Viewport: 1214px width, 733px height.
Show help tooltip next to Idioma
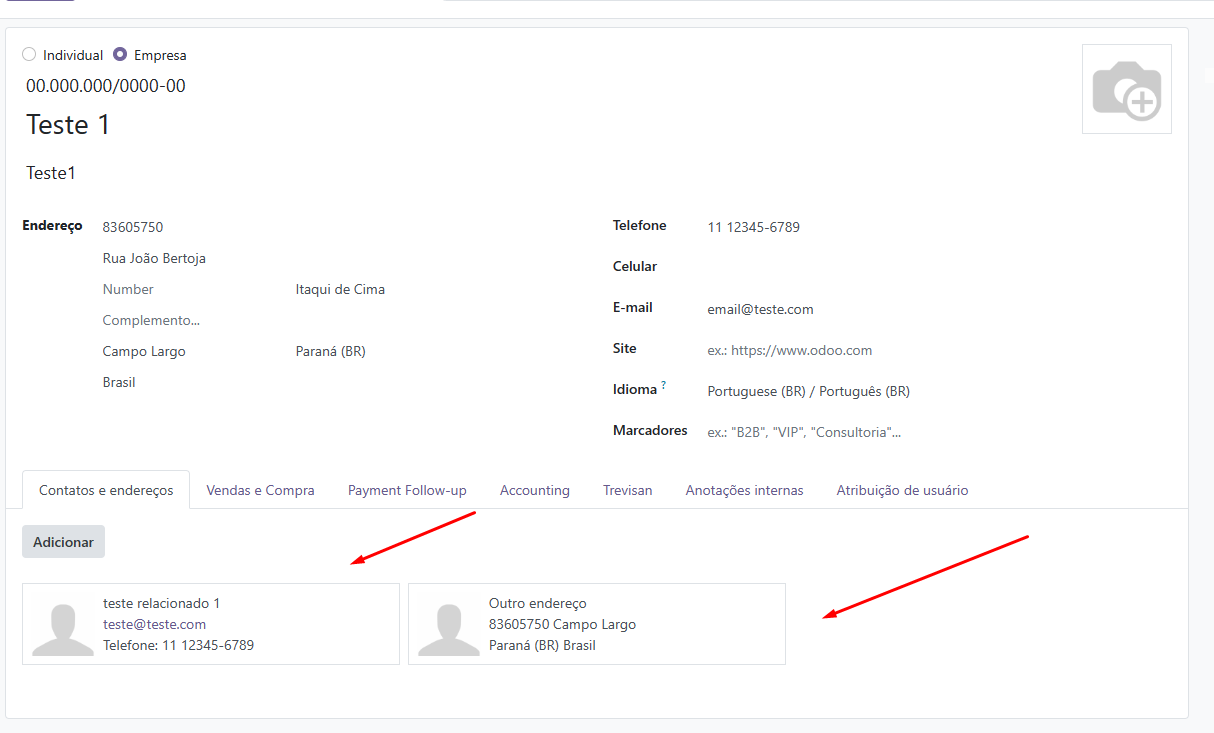664,385
